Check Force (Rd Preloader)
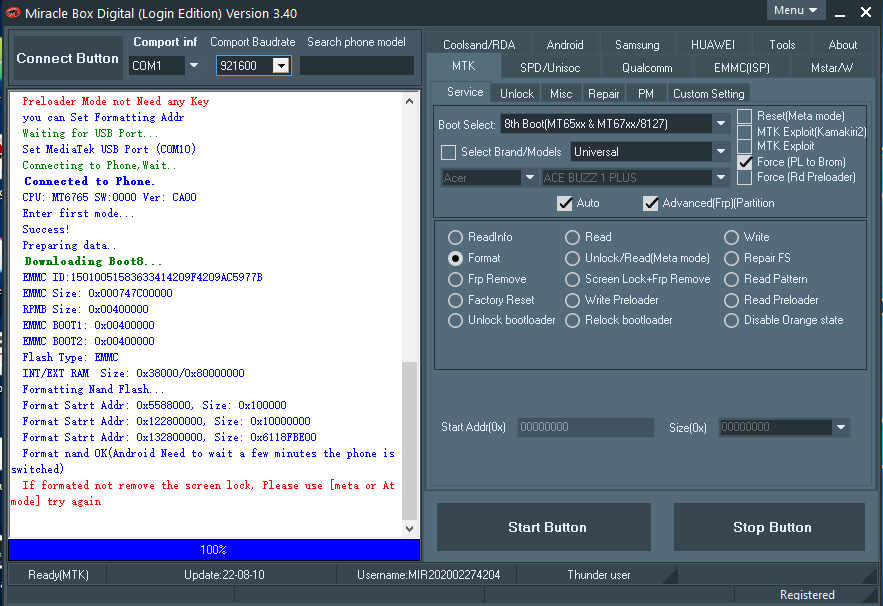883x606 pixels. pyautogui.click(x=744, y=177)
